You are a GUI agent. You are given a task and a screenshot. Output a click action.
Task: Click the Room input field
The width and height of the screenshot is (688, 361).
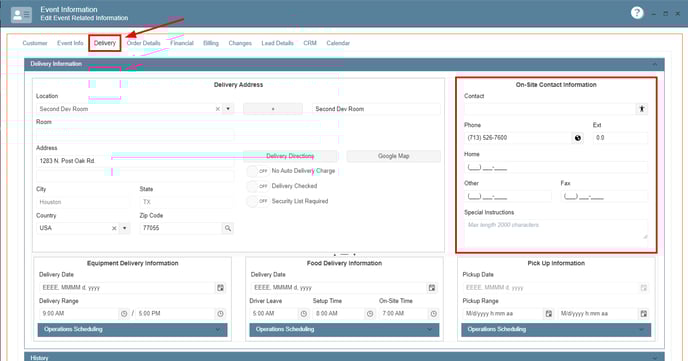[135, 134]
